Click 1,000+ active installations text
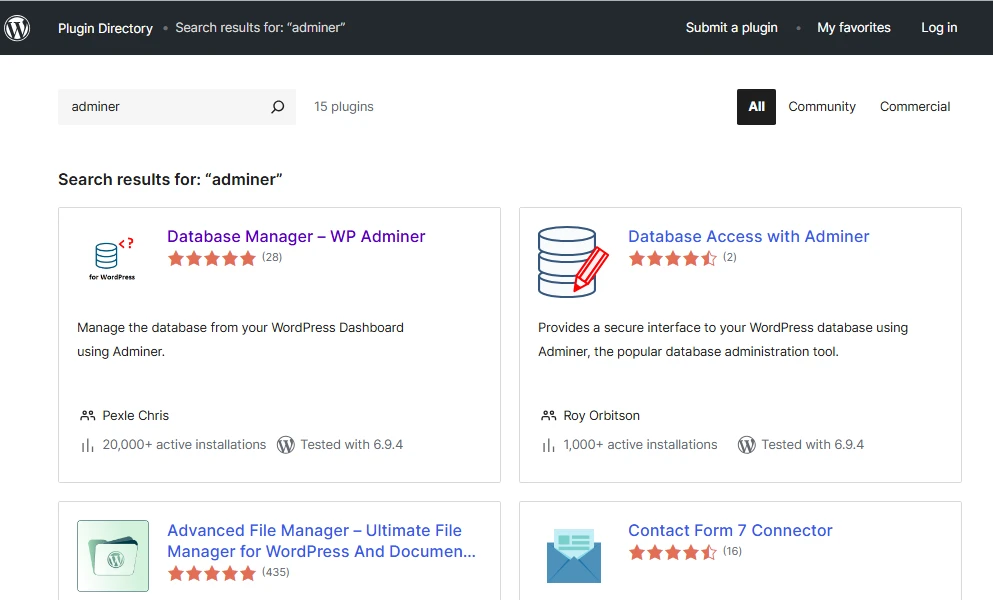This screenshot has height=600, width=993. (640, 445)
